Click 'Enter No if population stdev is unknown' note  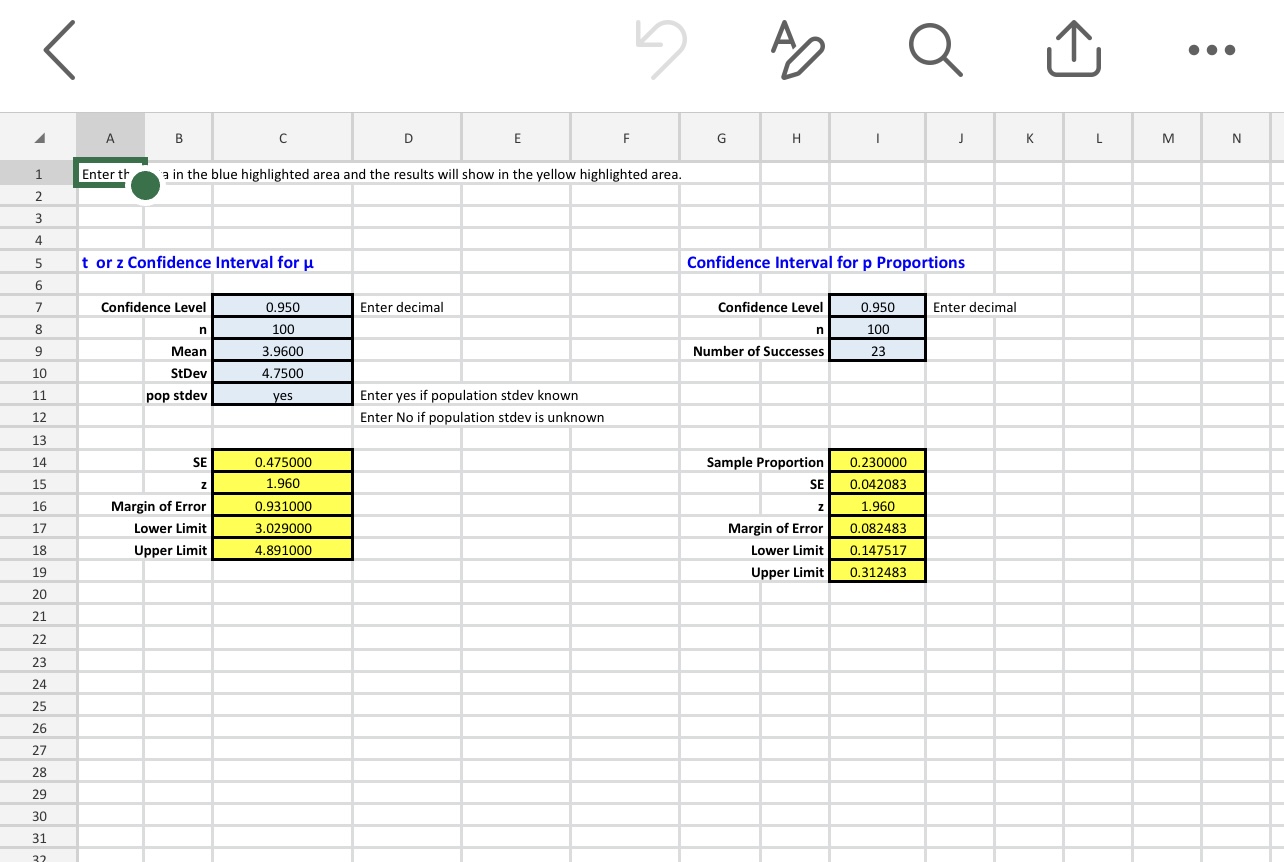[x=482, y=417]
